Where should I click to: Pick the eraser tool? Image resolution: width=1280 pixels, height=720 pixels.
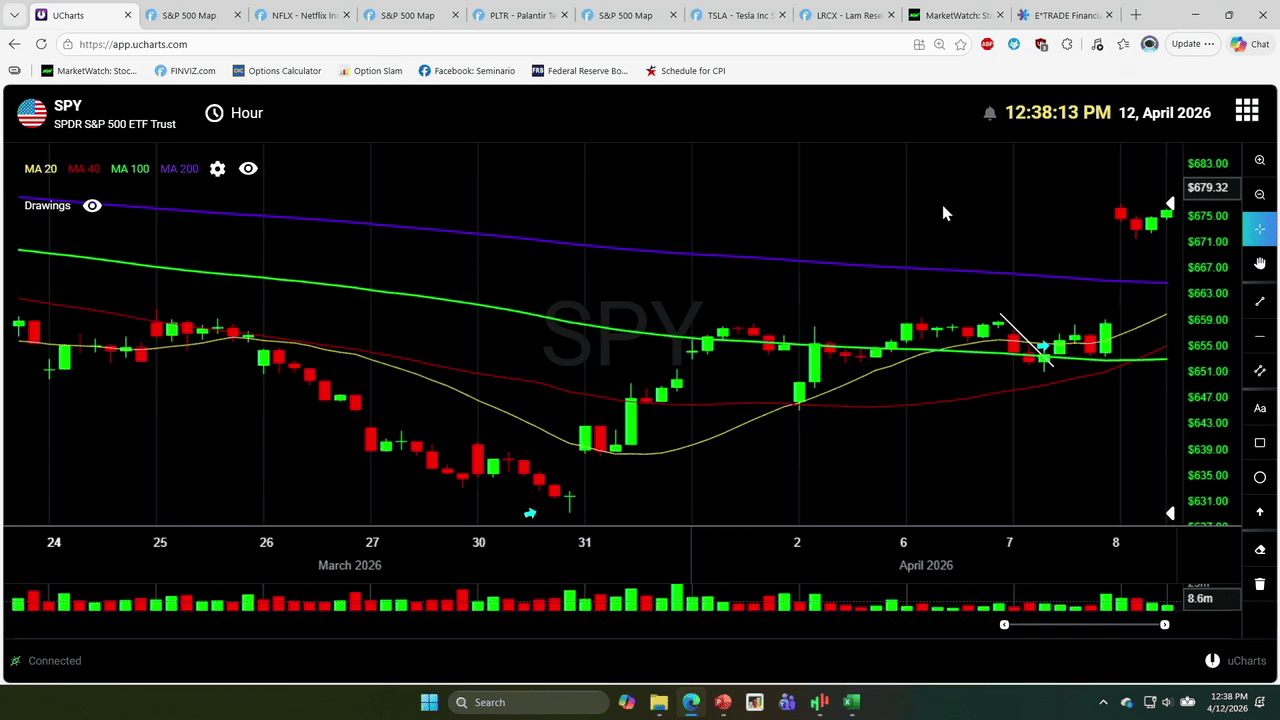click(1260, 550)
